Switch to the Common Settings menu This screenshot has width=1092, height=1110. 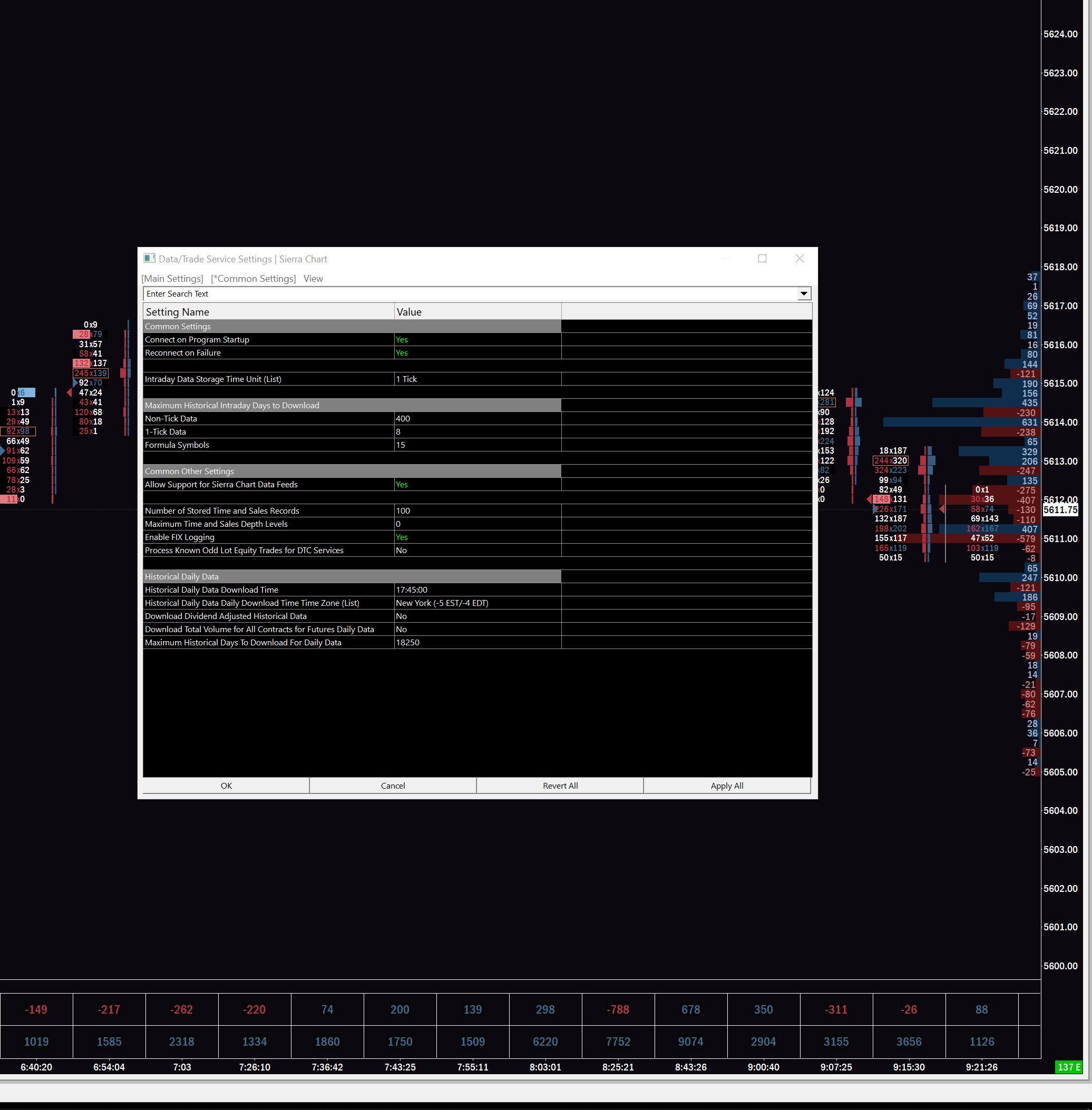coord(253,279)
